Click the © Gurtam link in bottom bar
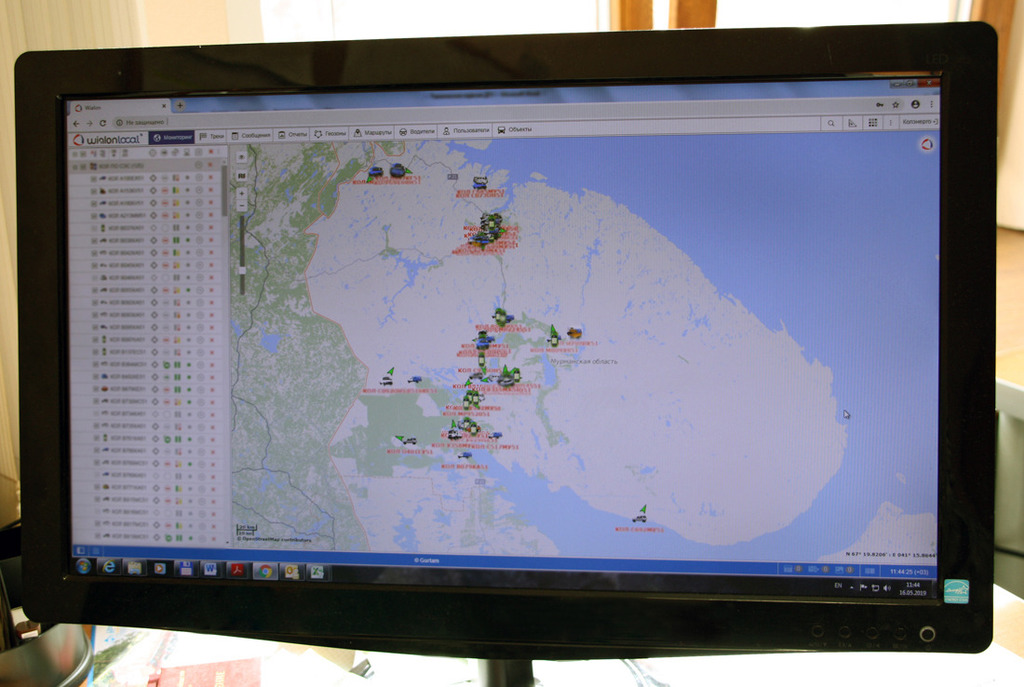The width and height of the screenshot is (1024, 687). (426, 560)
